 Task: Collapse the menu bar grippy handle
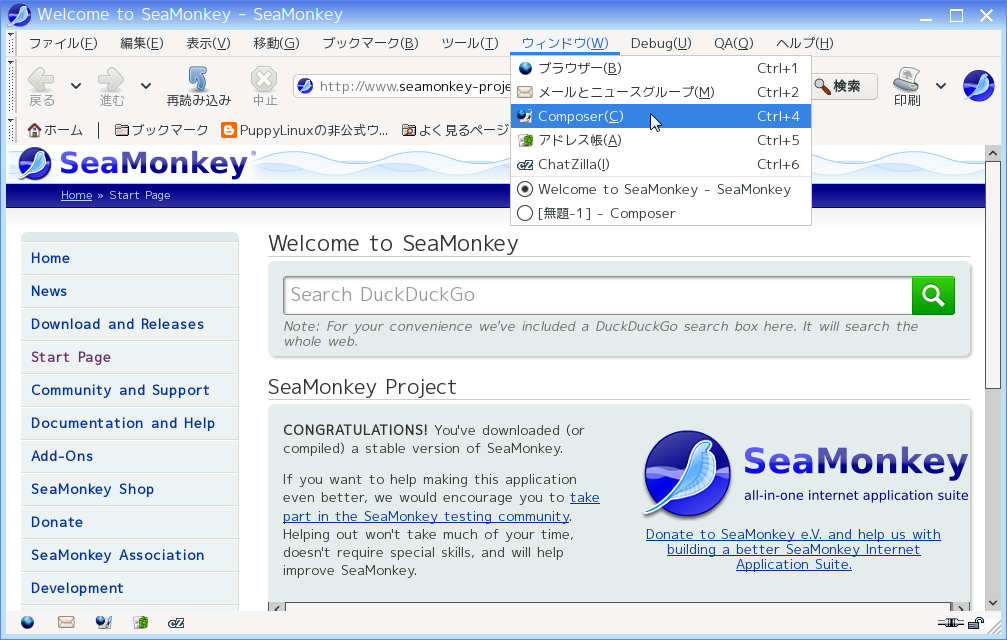pos(10,43)
